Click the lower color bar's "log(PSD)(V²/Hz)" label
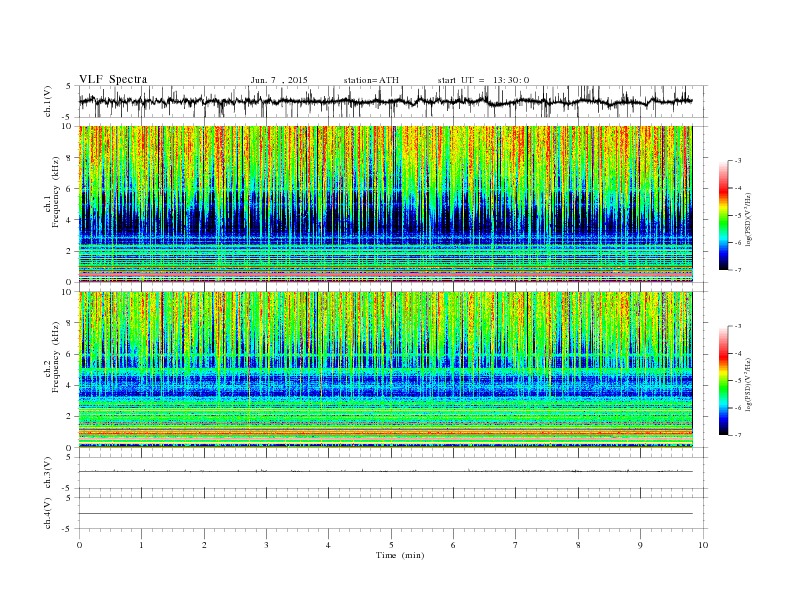 pos(750,384)
